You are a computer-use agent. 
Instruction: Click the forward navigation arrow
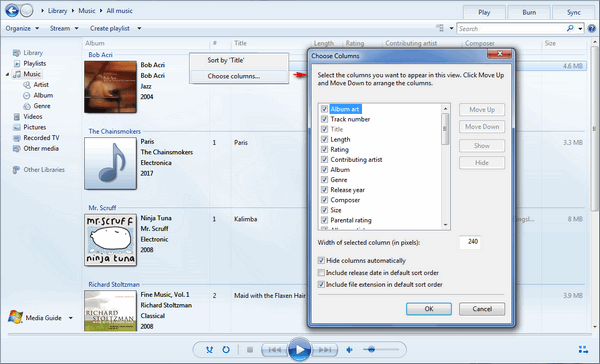coord(26,10)
